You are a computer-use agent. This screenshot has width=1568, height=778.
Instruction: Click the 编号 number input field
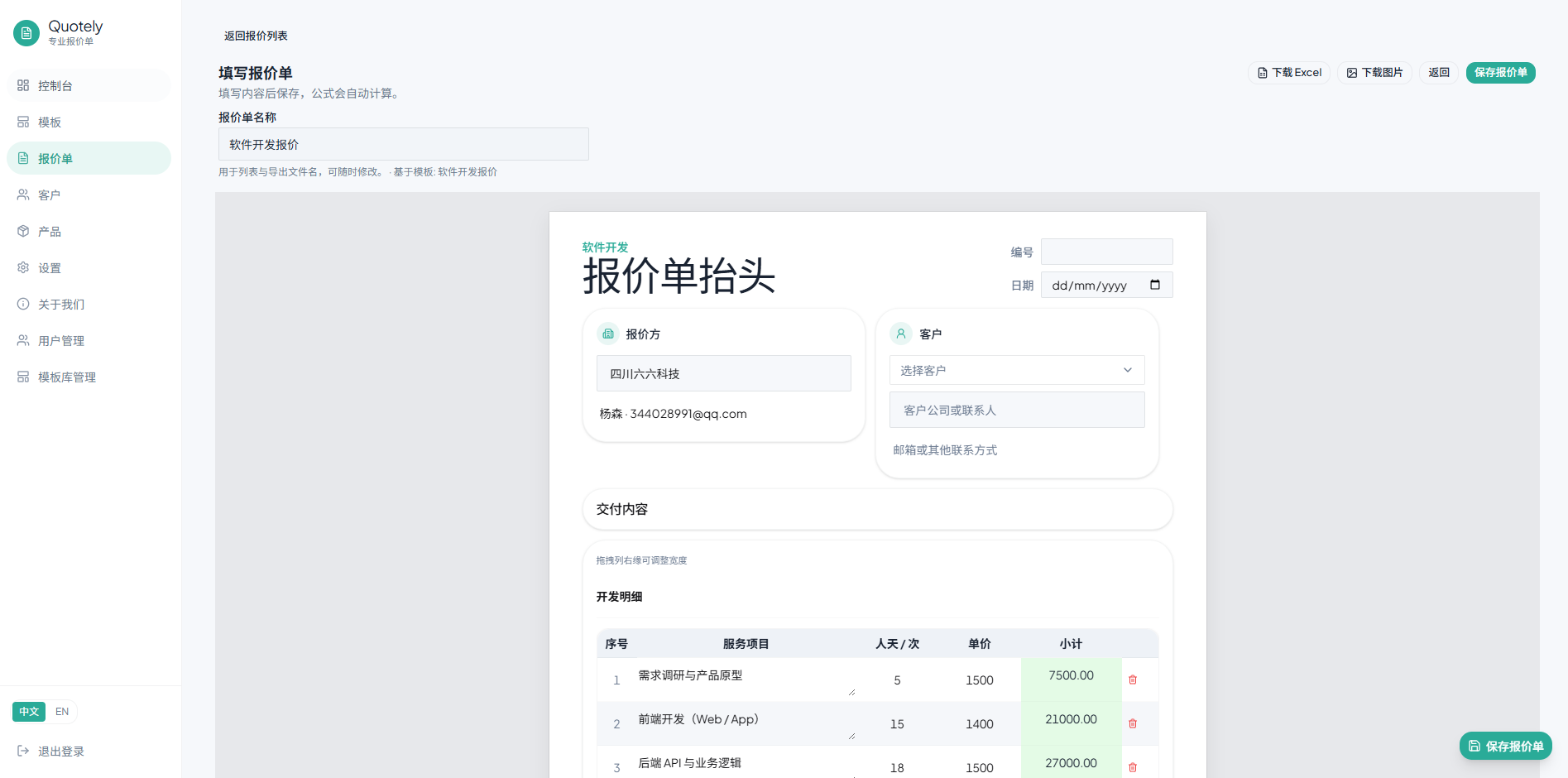pyautogui.click(x=1107, y=252)
